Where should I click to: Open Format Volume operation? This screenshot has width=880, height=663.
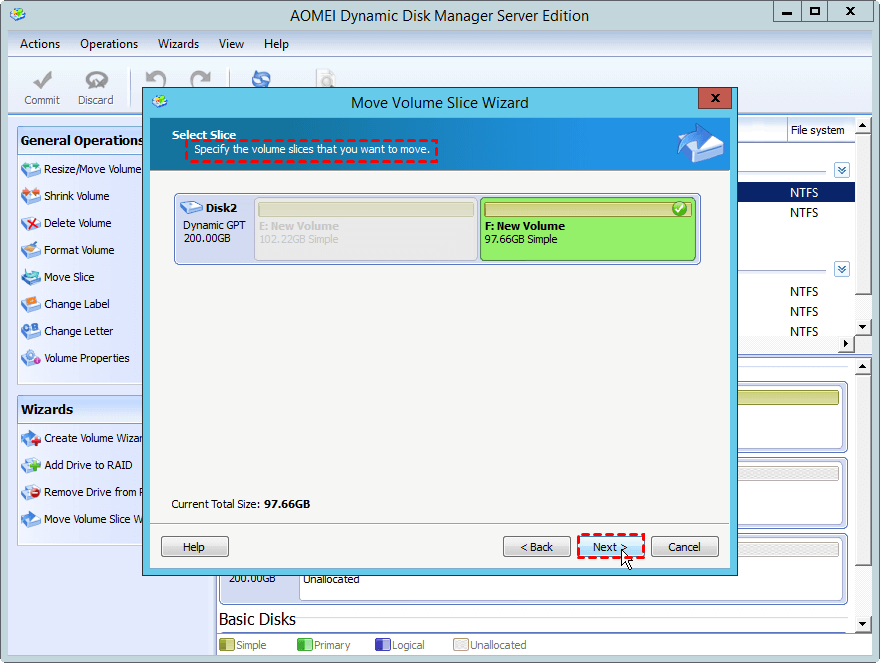coord(68,250)
